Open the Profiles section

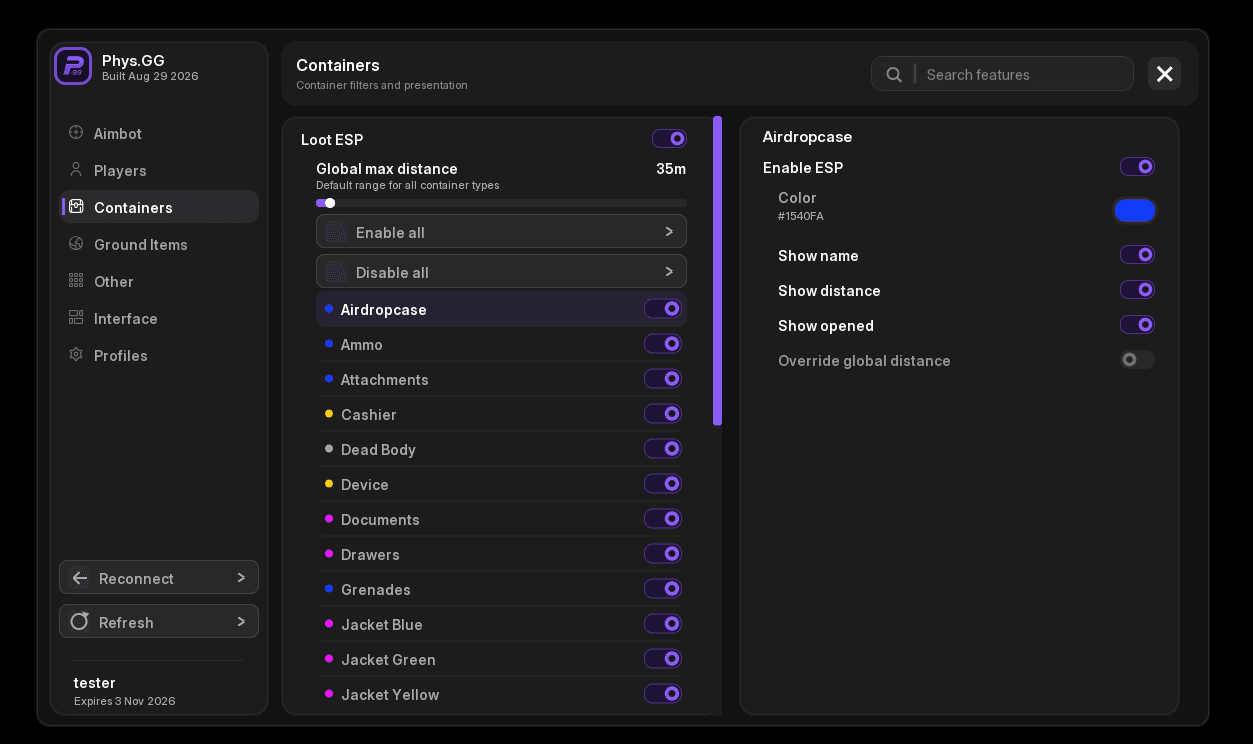click(x=160, y=355)
